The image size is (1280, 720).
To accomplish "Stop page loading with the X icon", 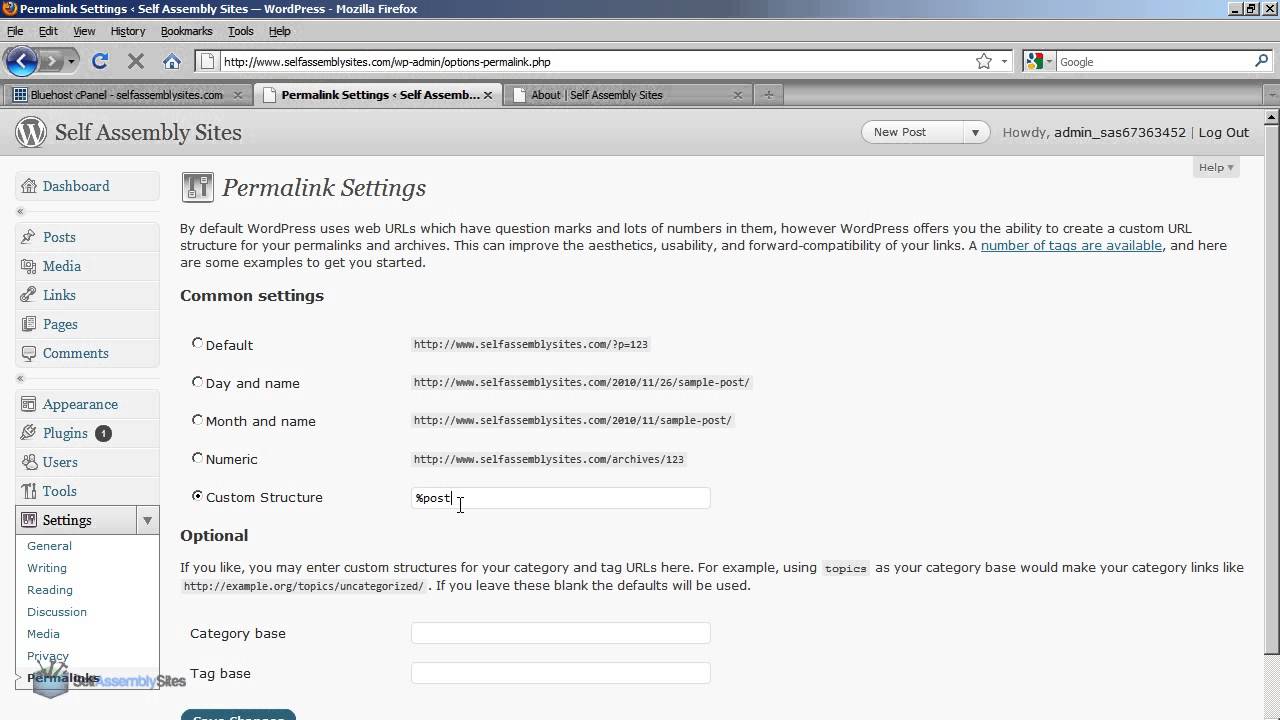I will click(136, 61).
